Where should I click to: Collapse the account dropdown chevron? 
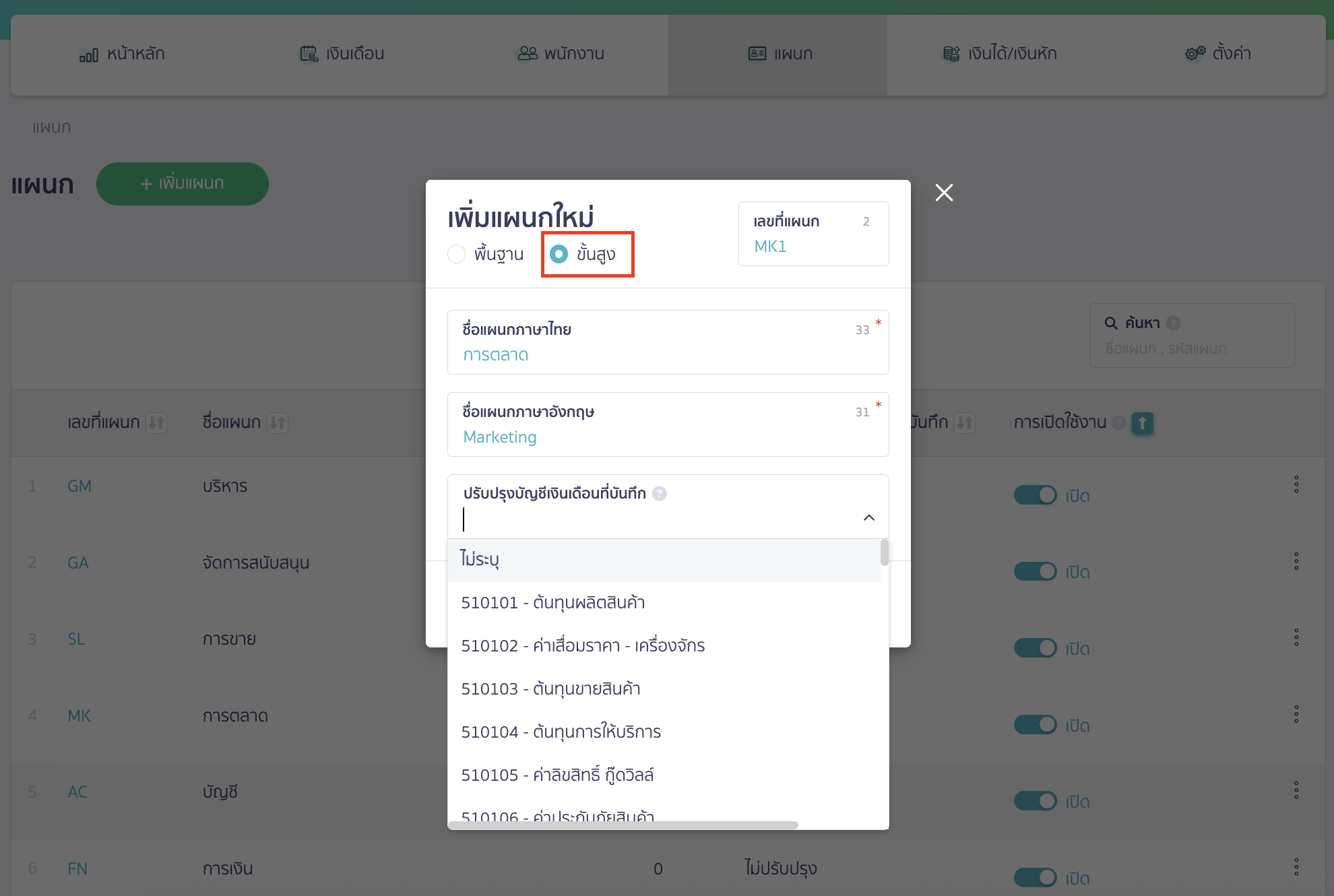pyautogui.click(x=868, y=517)
